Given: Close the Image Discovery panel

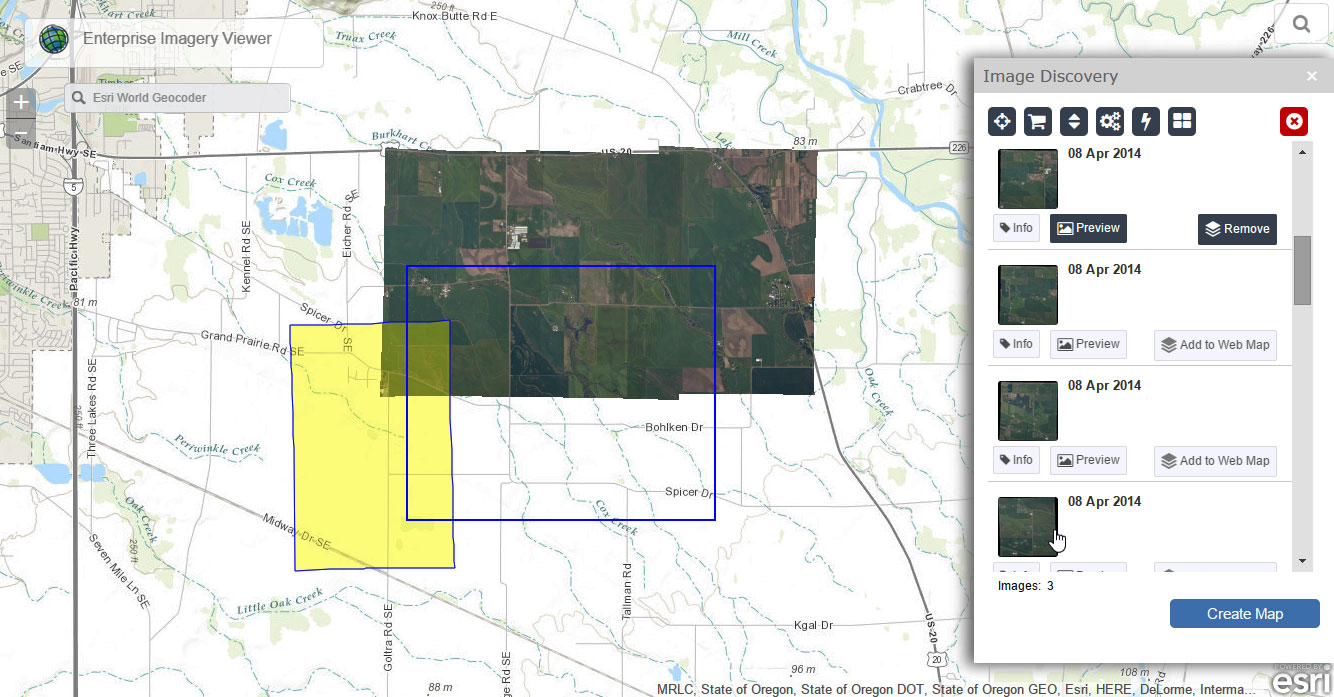Looking at the screenshot, I should coord(1312,76).
